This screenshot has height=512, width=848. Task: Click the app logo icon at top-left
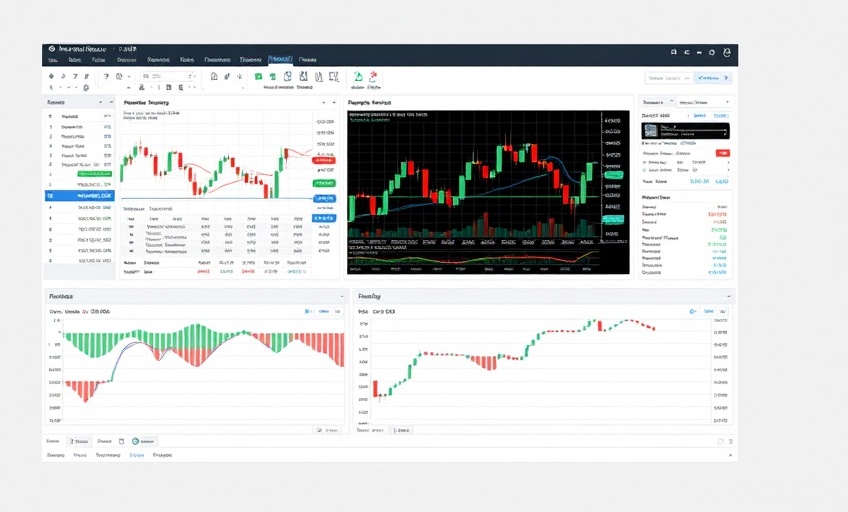coord(49,49)
